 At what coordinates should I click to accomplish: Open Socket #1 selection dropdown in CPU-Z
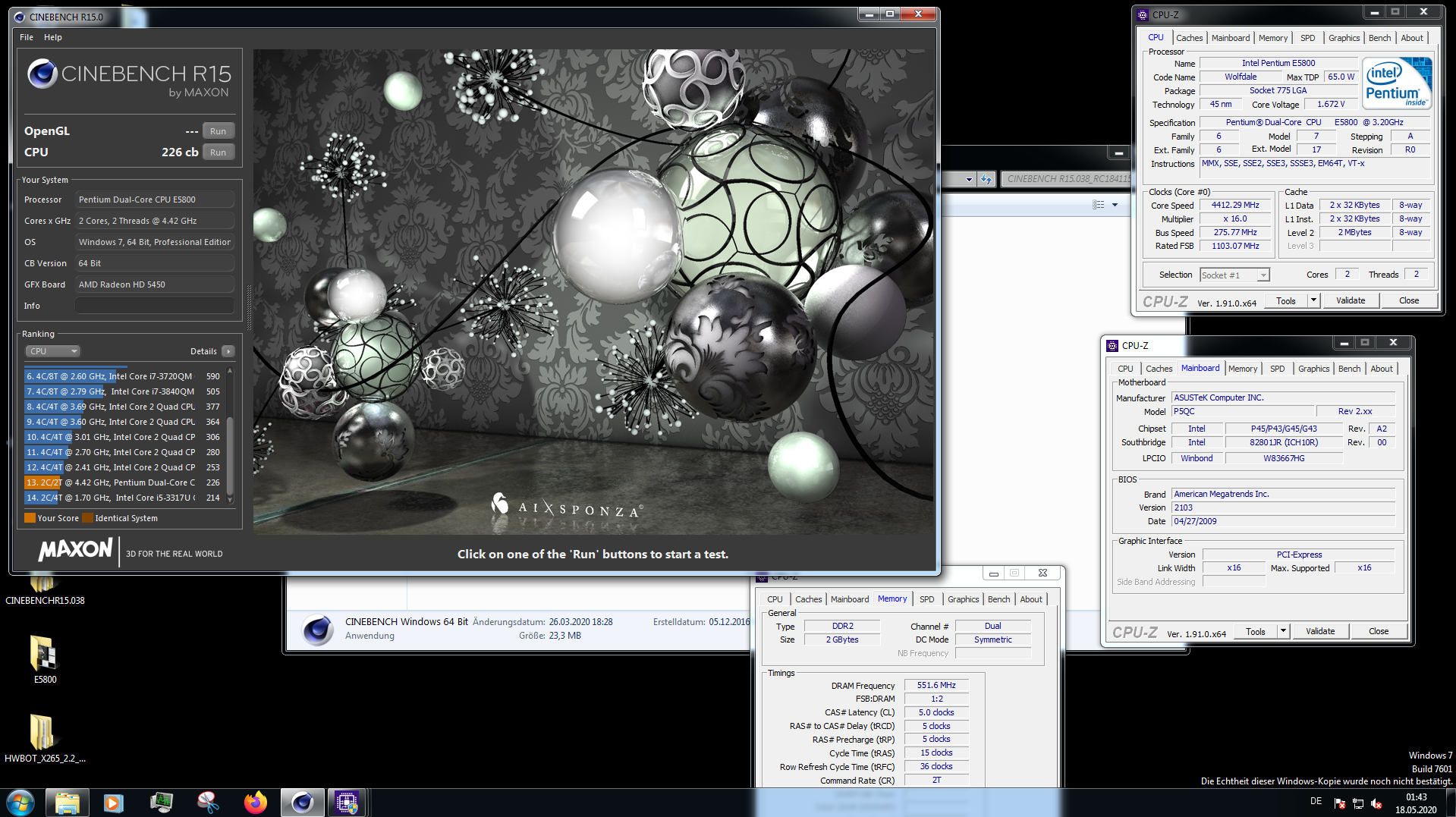1234,275
